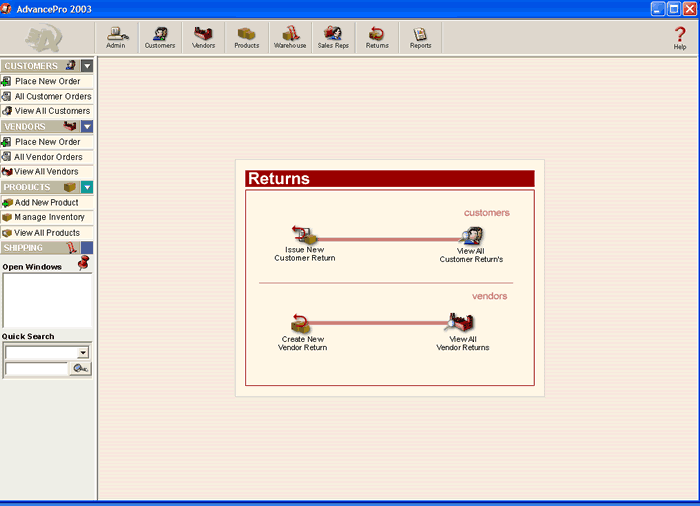This screenshot has width=700, height=506.
Task: Minimize the AdvancePro 2003 window
Action: tap(658, 9)
